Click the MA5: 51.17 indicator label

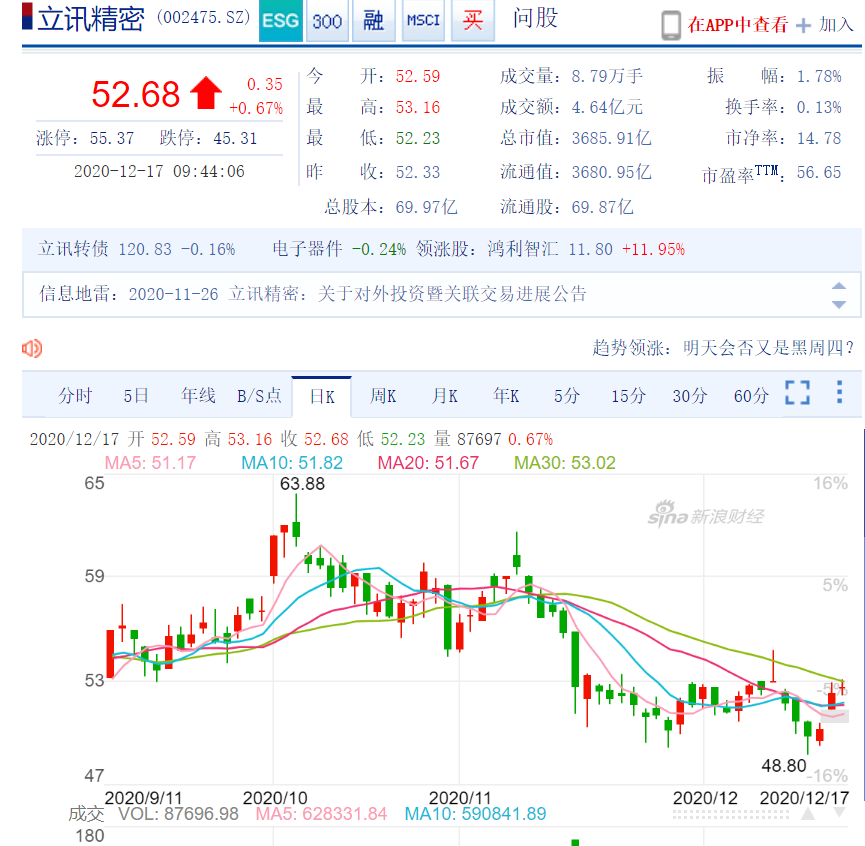click(150, 463)
